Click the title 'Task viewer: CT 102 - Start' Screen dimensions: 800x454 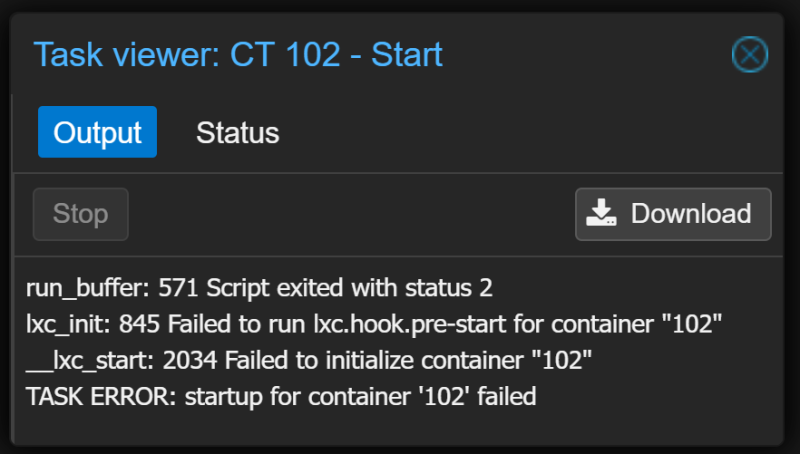click(x=238, y=54)
